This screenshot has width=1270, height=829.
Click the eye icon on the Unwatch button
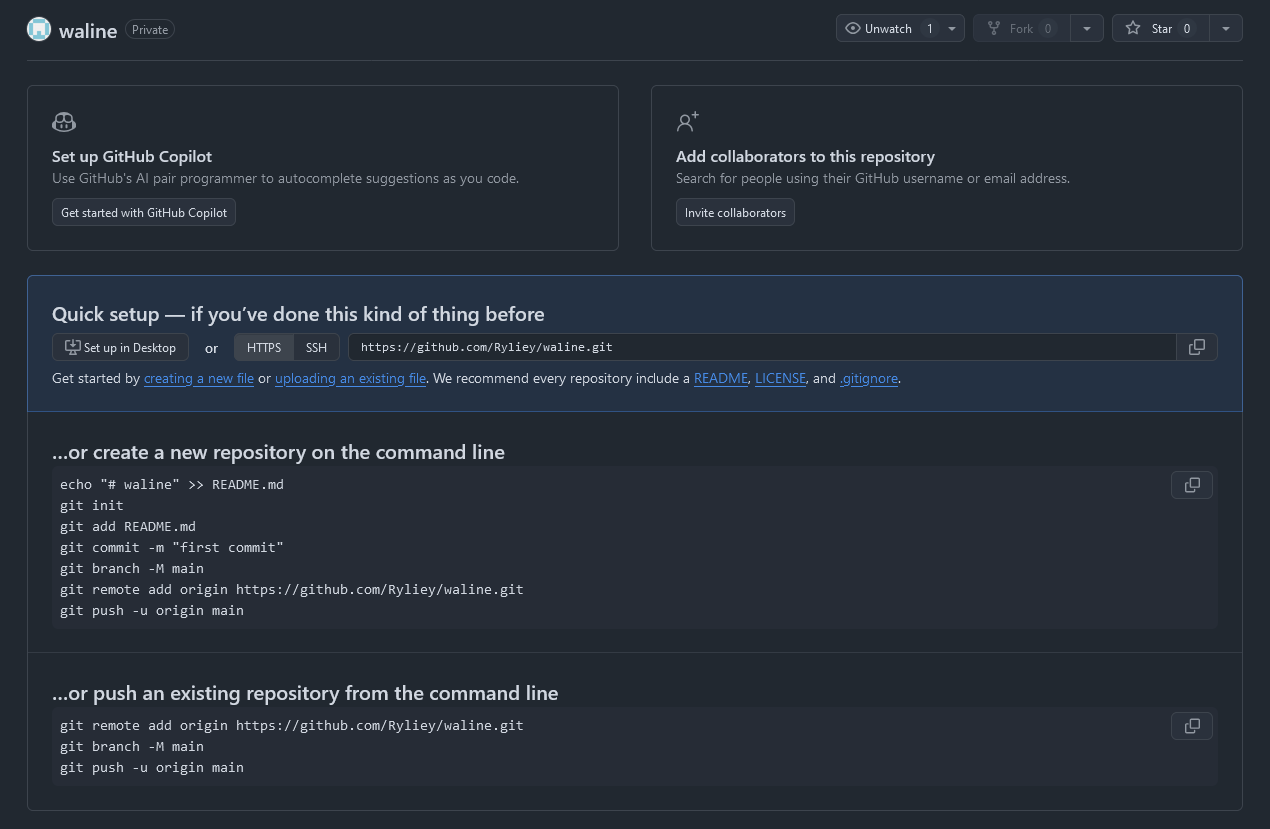tap(853, 28)
